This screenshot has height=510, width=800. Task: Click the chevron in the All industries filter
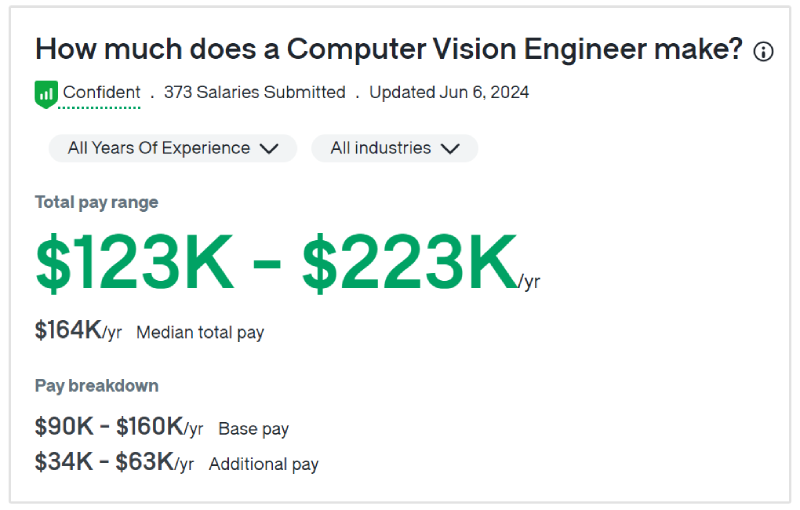[450, 149]
